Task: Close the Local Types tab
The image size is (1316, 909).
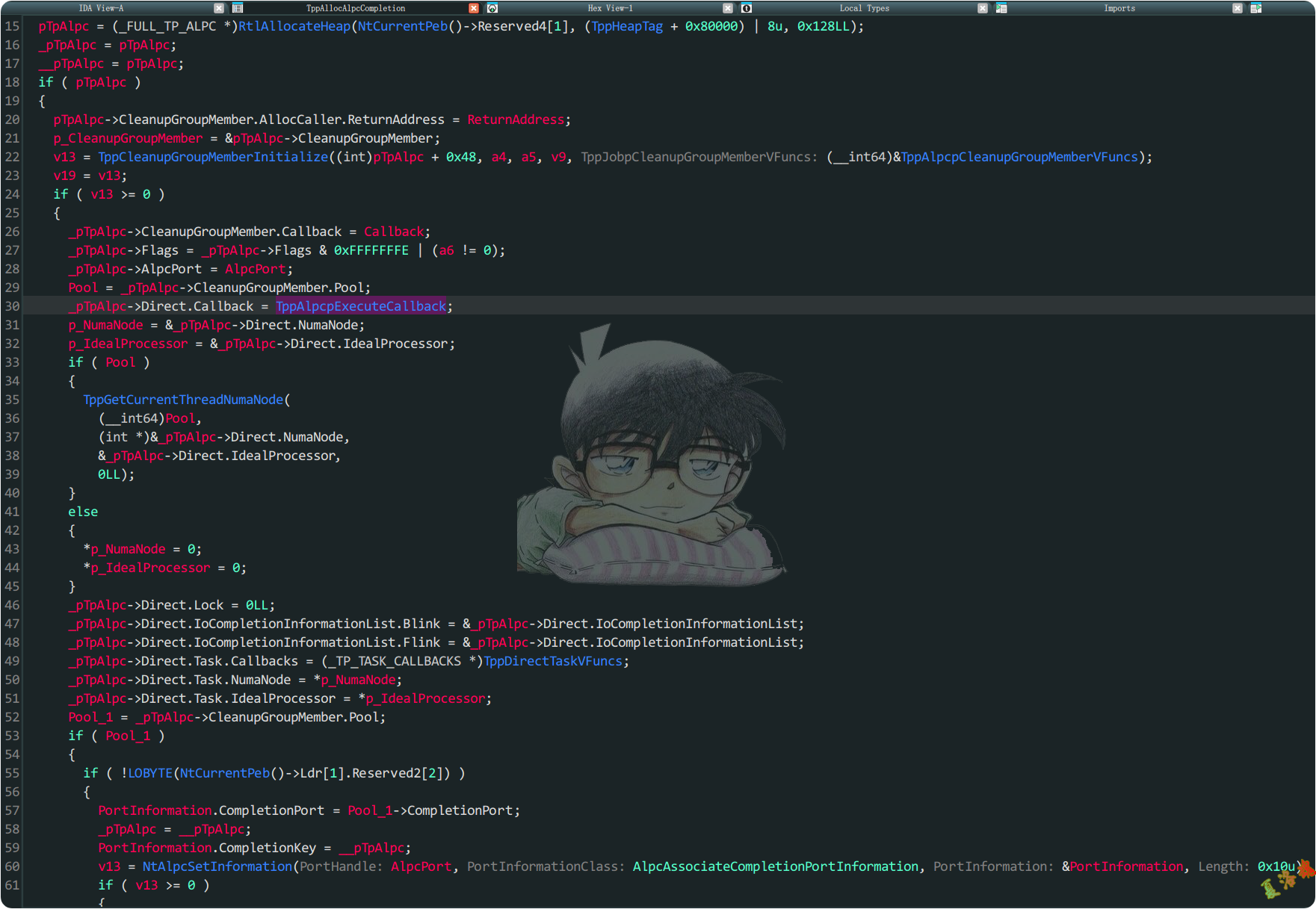Action: pos(983,8)
